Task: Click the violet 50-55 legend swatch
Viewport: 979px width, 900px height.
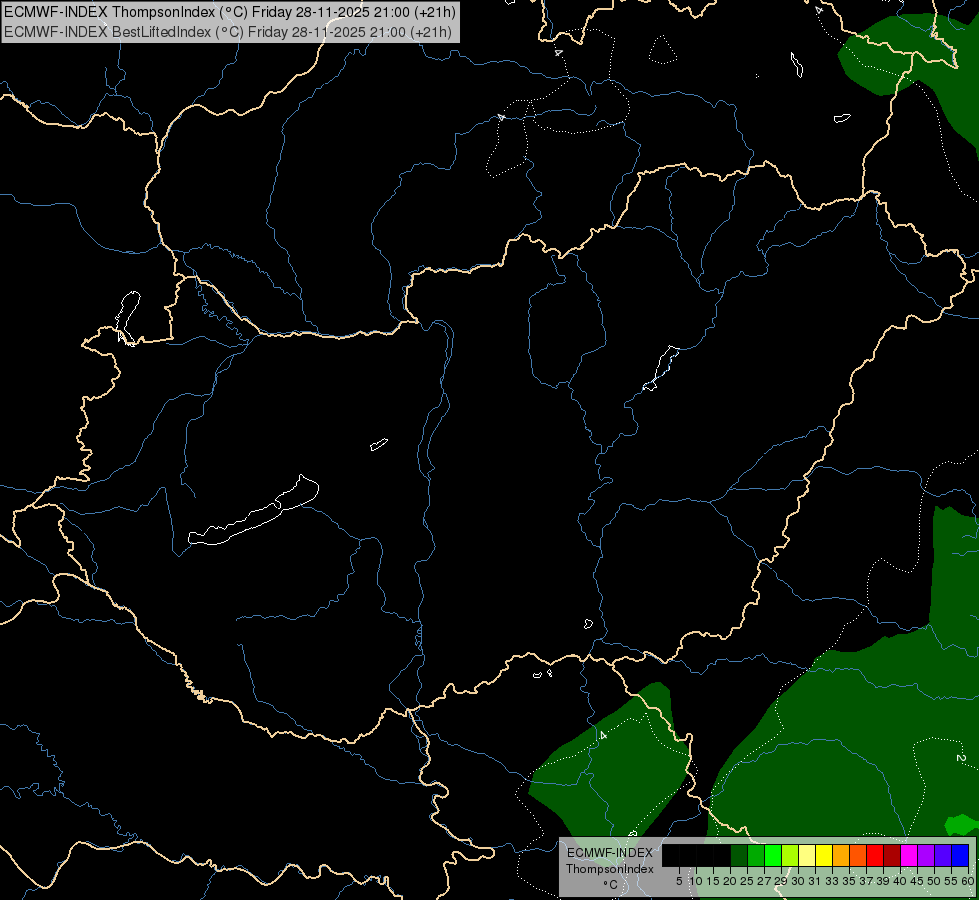Action: [943, 856]
